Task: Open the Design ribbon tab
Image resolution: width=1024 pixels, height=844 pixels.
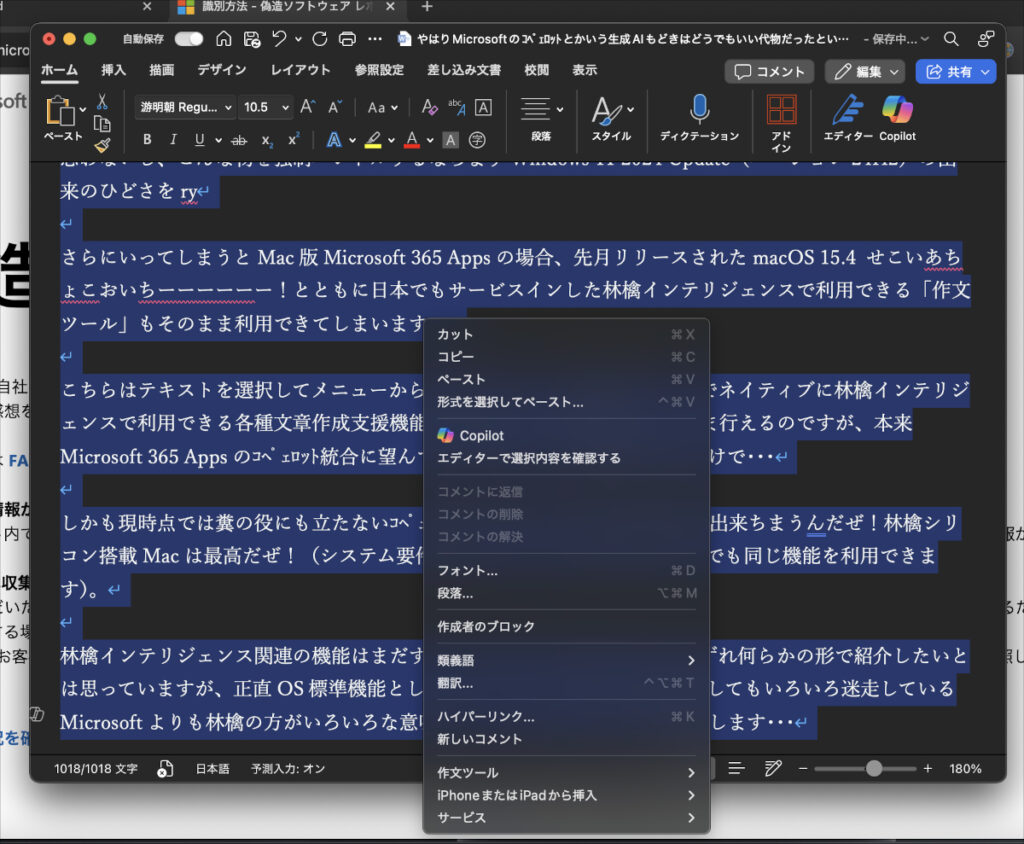Action: [x=221, y=70]
